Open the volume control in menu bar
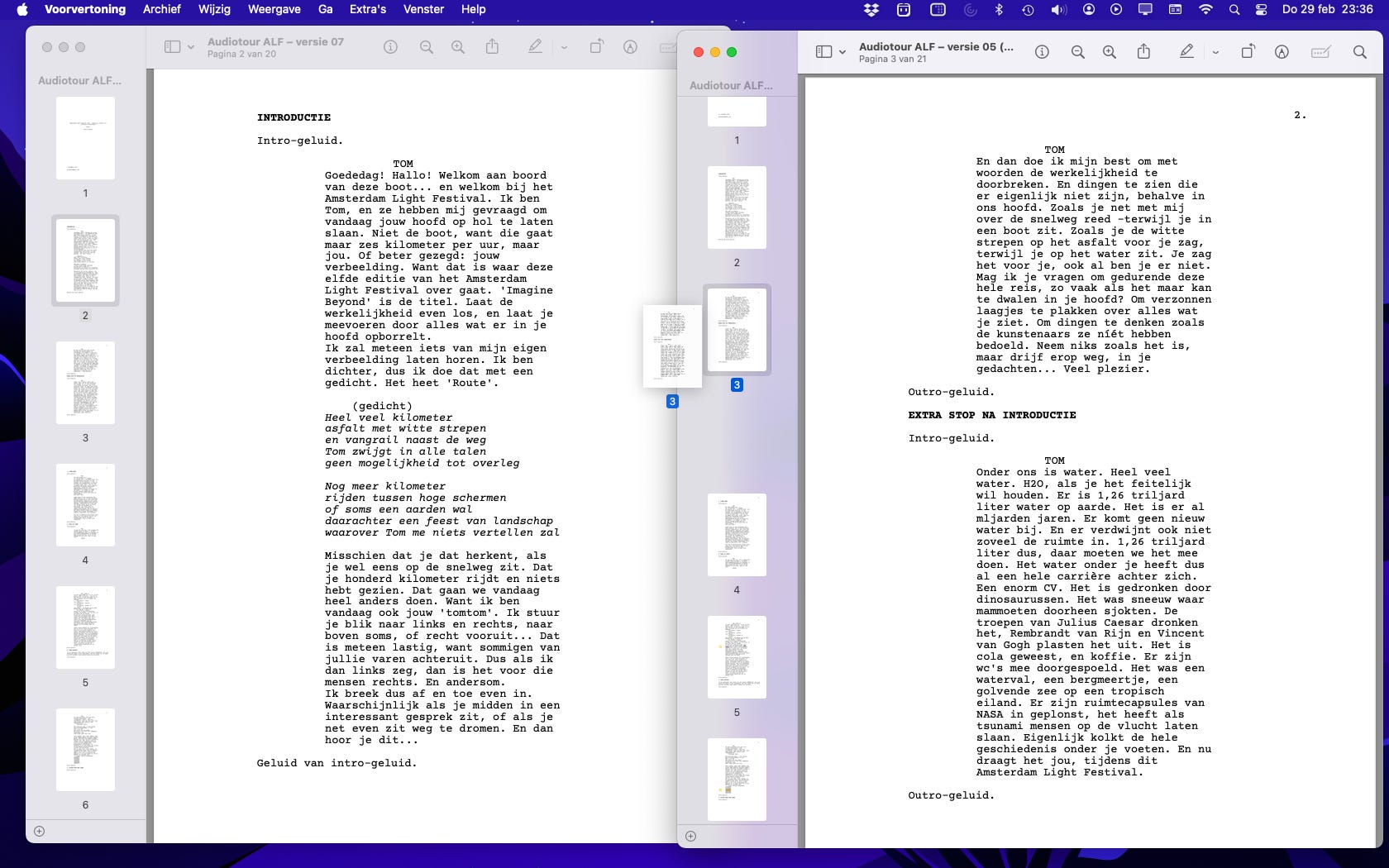The width and height of the screenshot is (1389, 868). tap(1058, 9)
